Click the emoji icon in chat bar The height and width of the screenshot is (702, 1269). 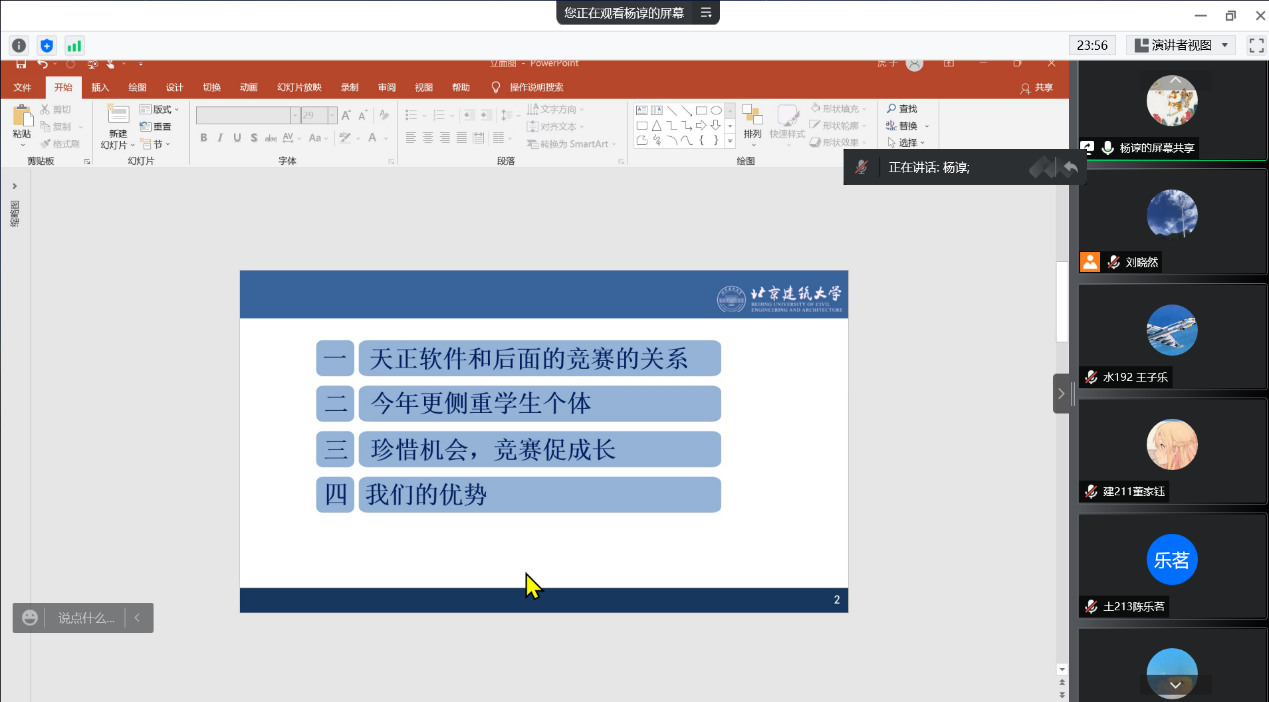click(x=30, y=618)
